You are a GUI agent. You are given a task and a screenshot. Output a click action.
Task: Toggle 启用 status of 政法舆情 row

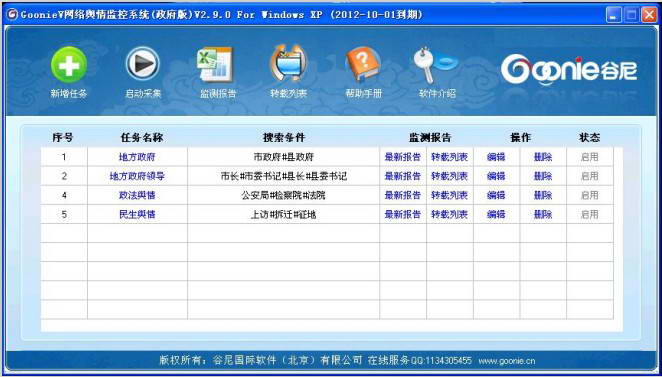589,195
